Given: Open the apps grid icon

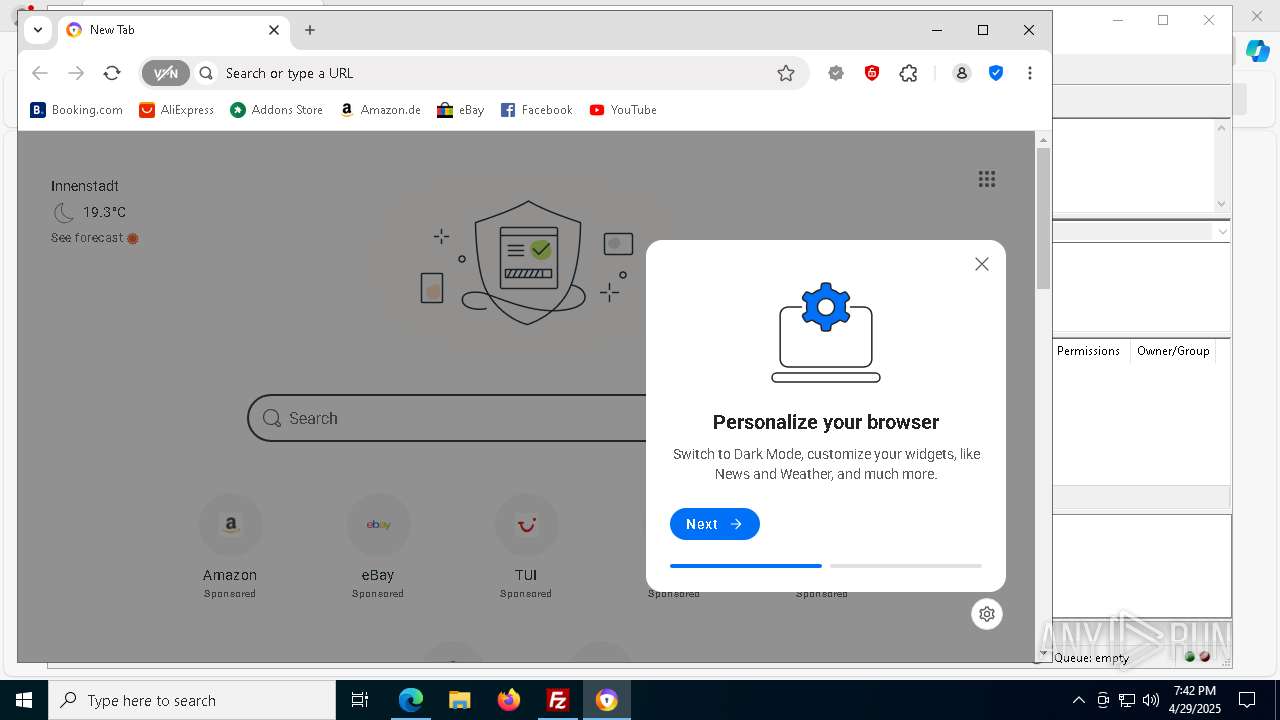Looking at the screenshot, I should point(987,179).
